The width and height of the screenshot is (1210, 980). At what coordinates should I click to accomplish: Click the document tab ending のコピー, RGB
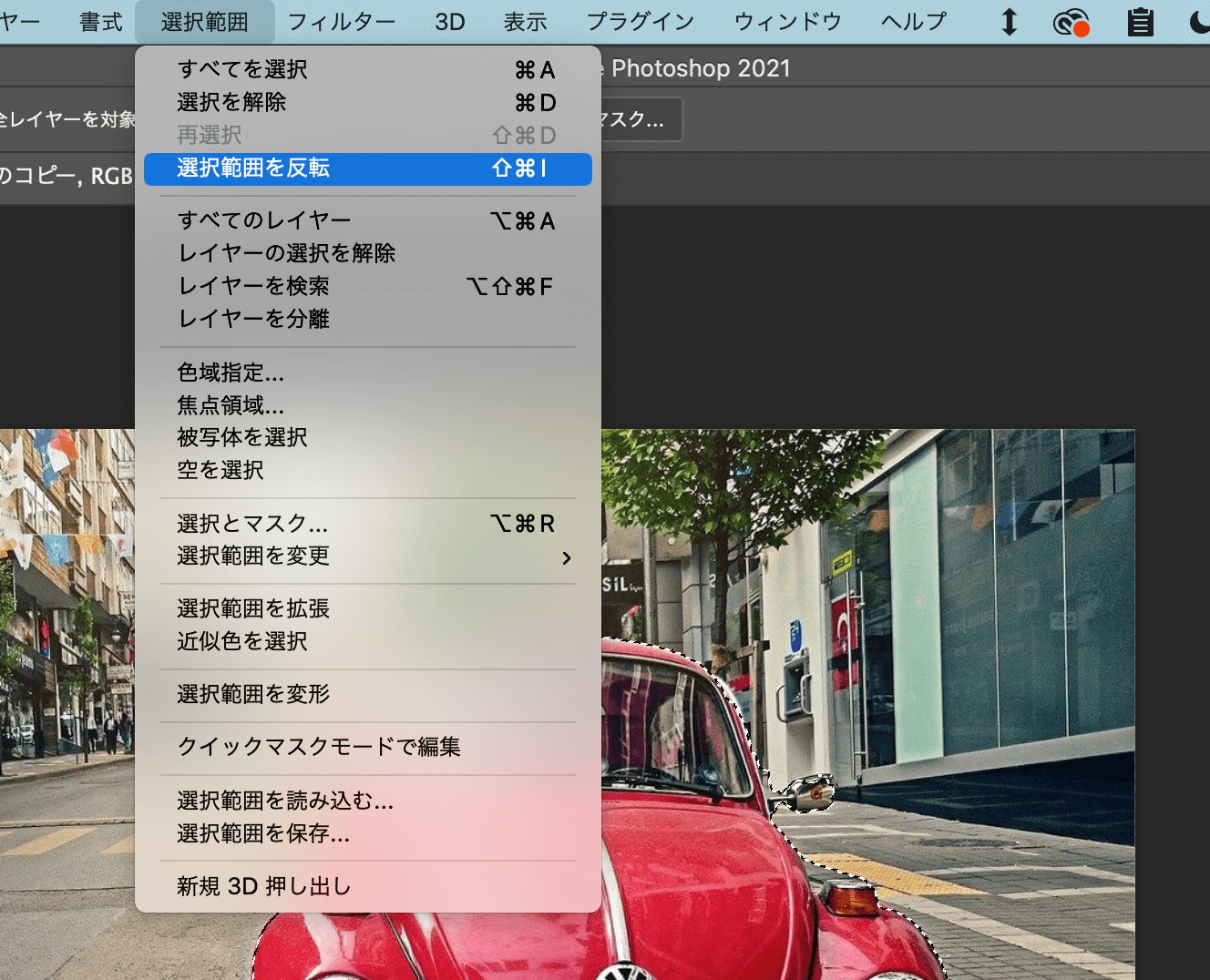tap(67, 177)
